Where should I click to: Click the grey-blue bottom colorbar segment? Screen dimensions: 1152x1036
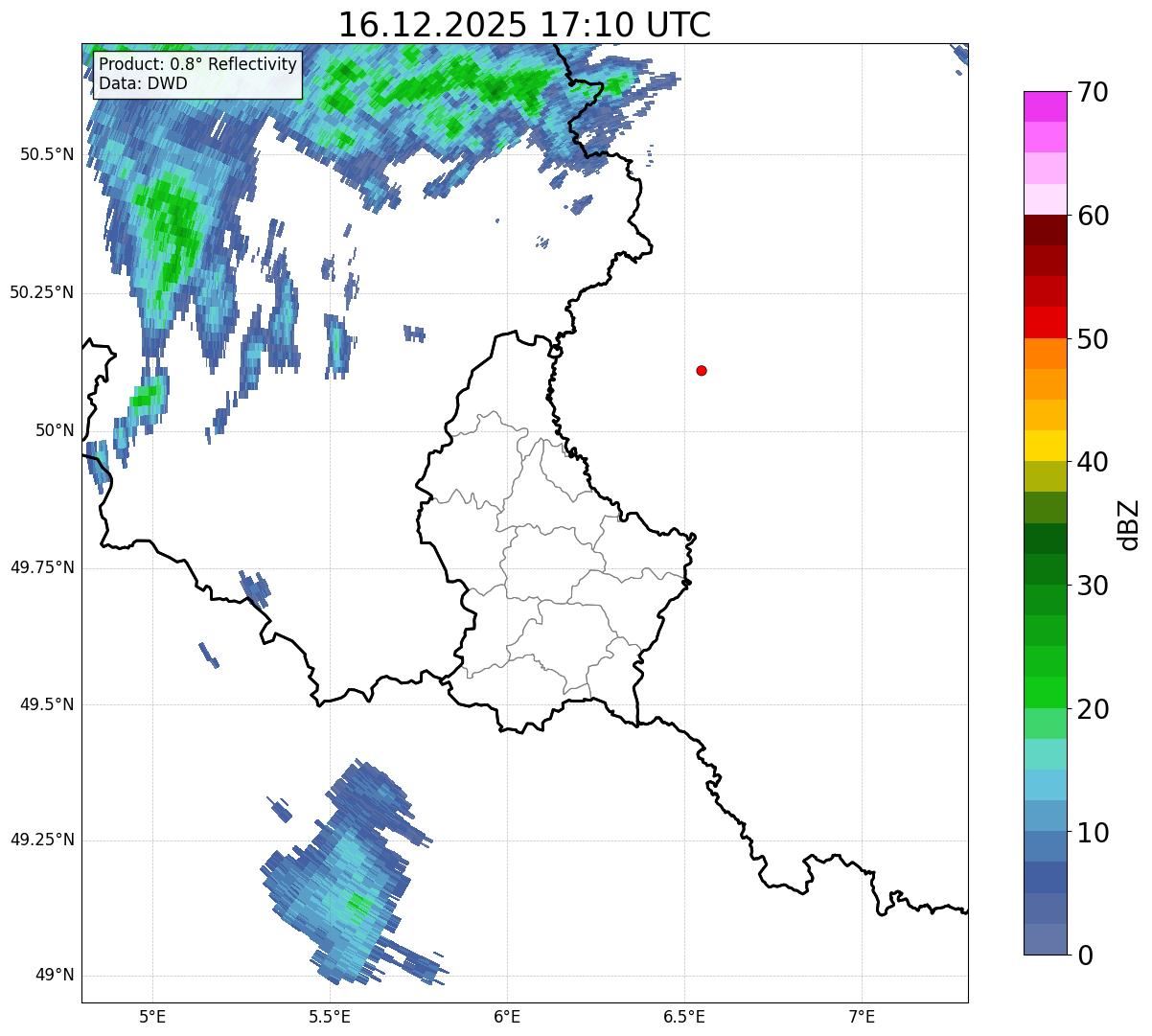[x=1046, y=939]
